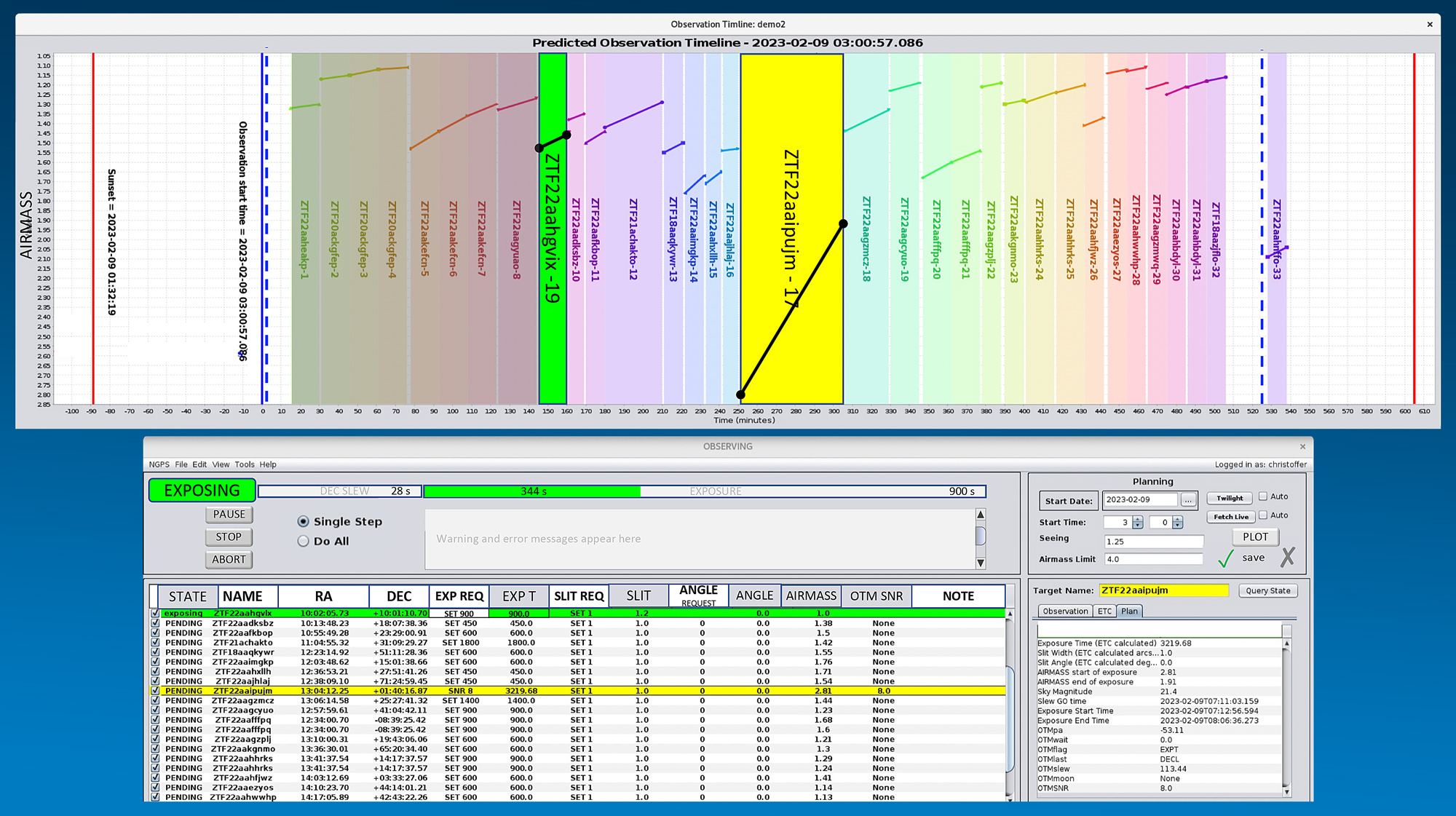Select the Do All radio button
The image size is (1456, 816).
(x=304, y=541)
